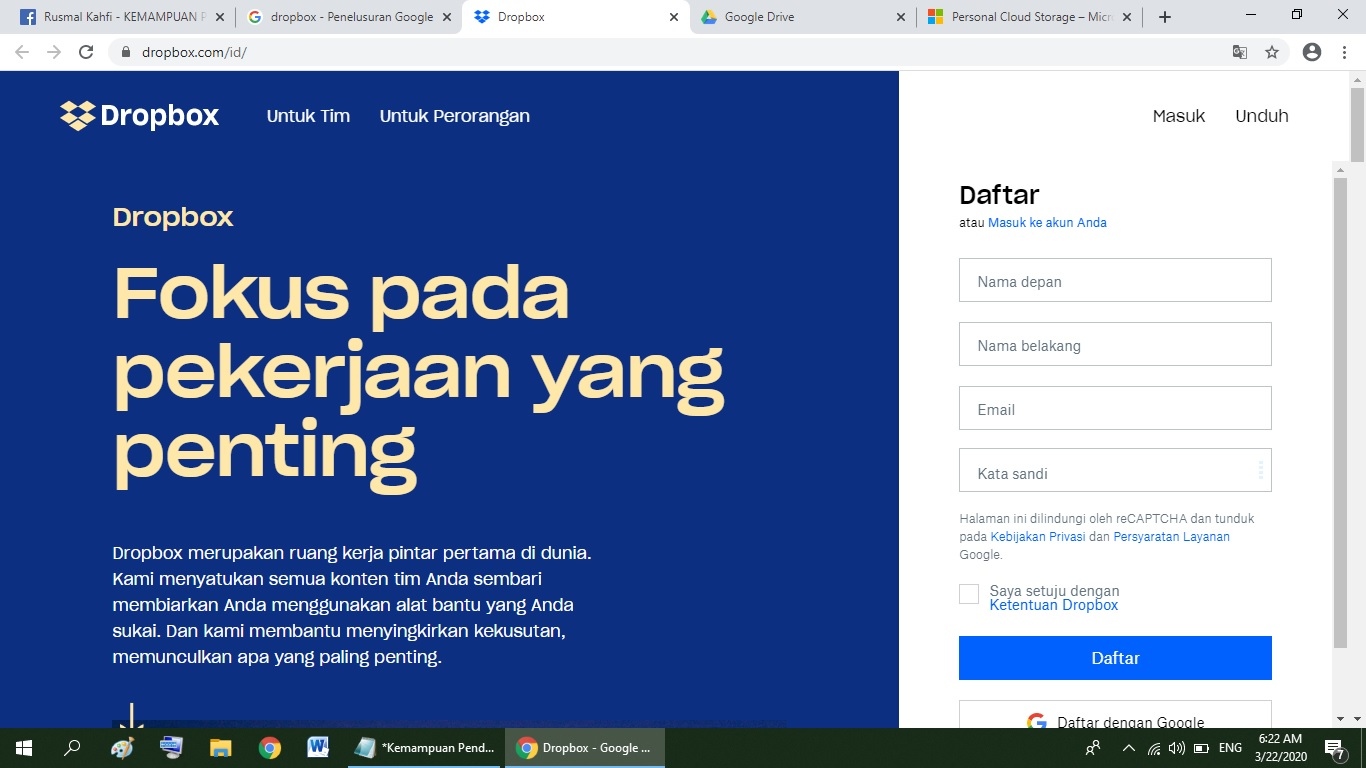Open the taskbar app with monitor icon
Image resolution: width=1366 pixels, height=768 pixels.
[x=171, y=748]
